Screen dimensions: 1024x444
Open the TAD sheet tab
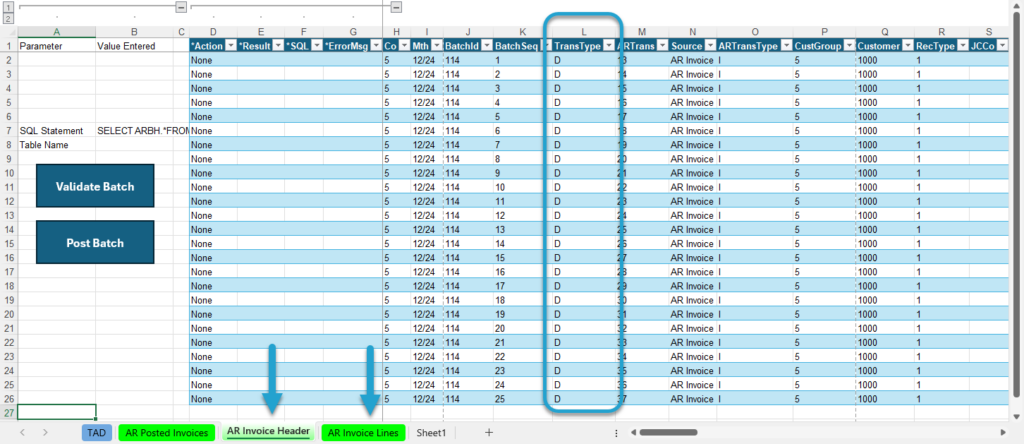pyautogui.click(x=97, y=432)
